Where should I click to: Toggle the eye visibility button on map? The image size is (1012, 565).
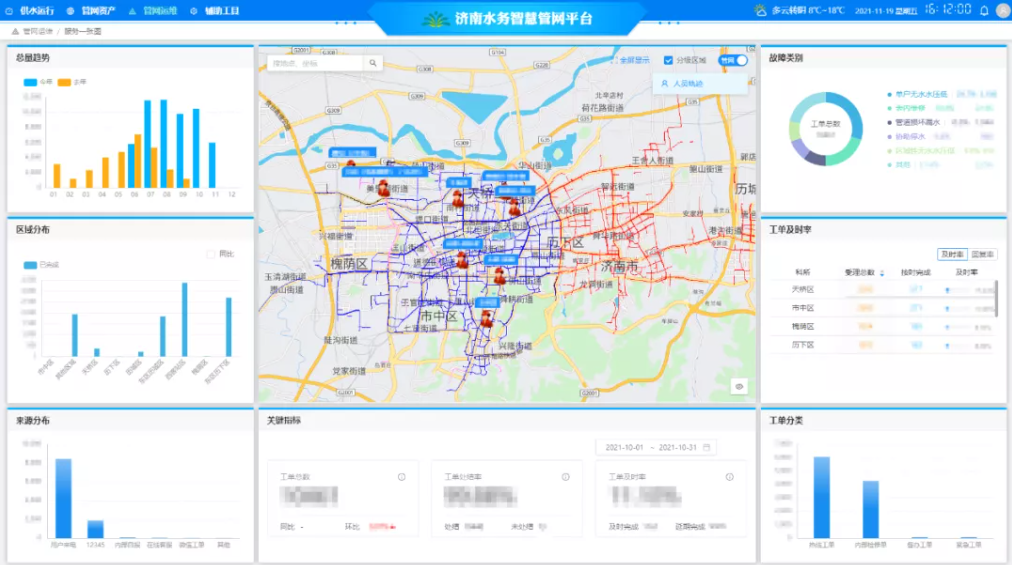pos(739,387)
